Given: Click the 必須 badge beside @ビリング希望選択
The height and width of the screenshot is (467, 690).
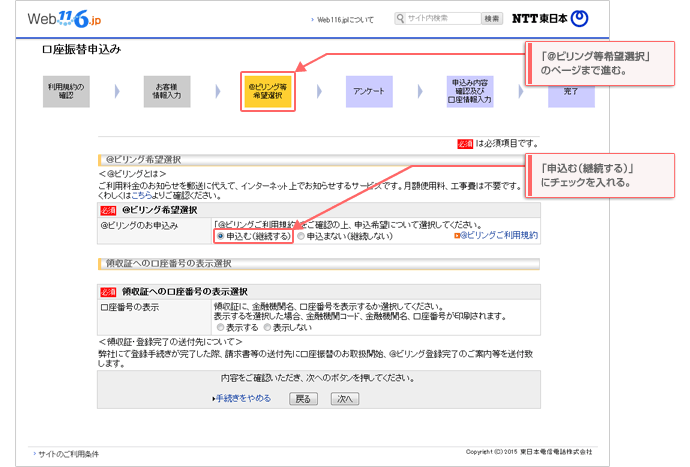Looking at the screenshot, I should 108,211.
